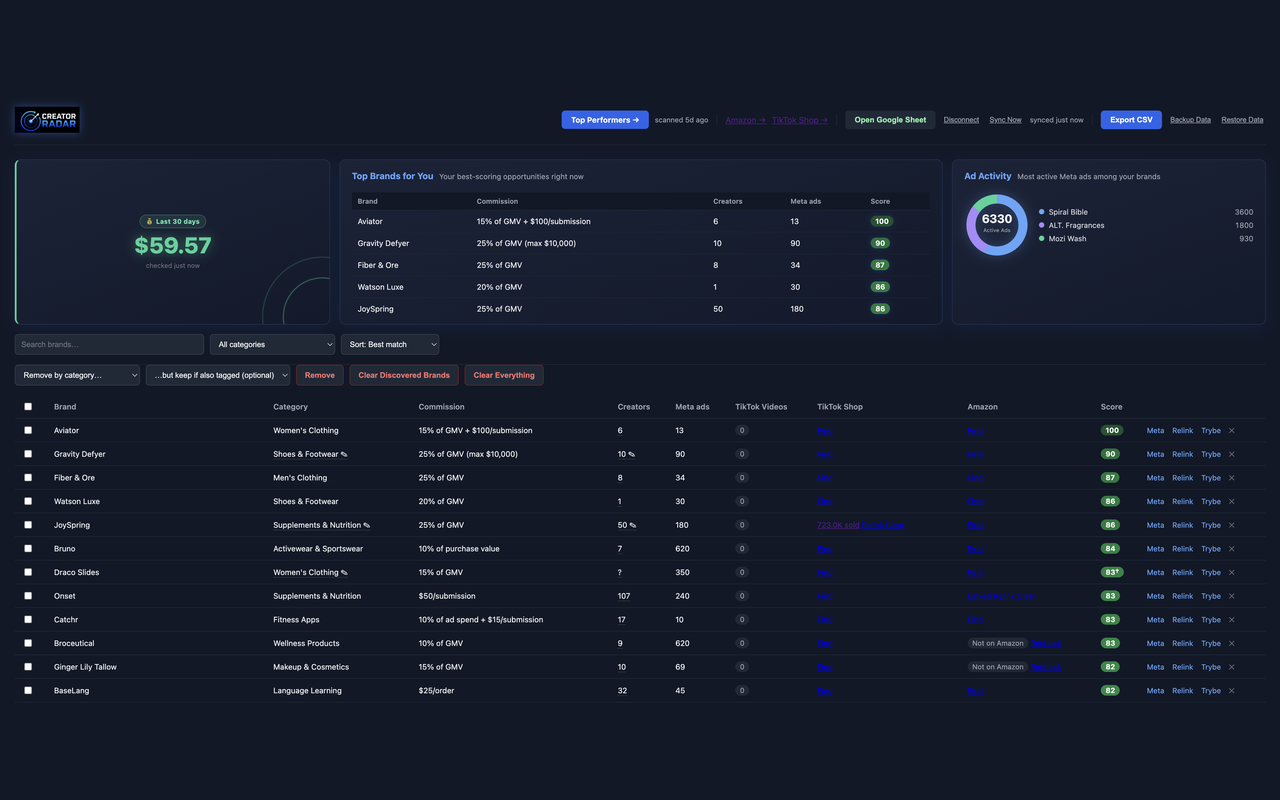
Task: Remove Ginger Lily Tallow row with X icon
Action: tap(1232, 667)
